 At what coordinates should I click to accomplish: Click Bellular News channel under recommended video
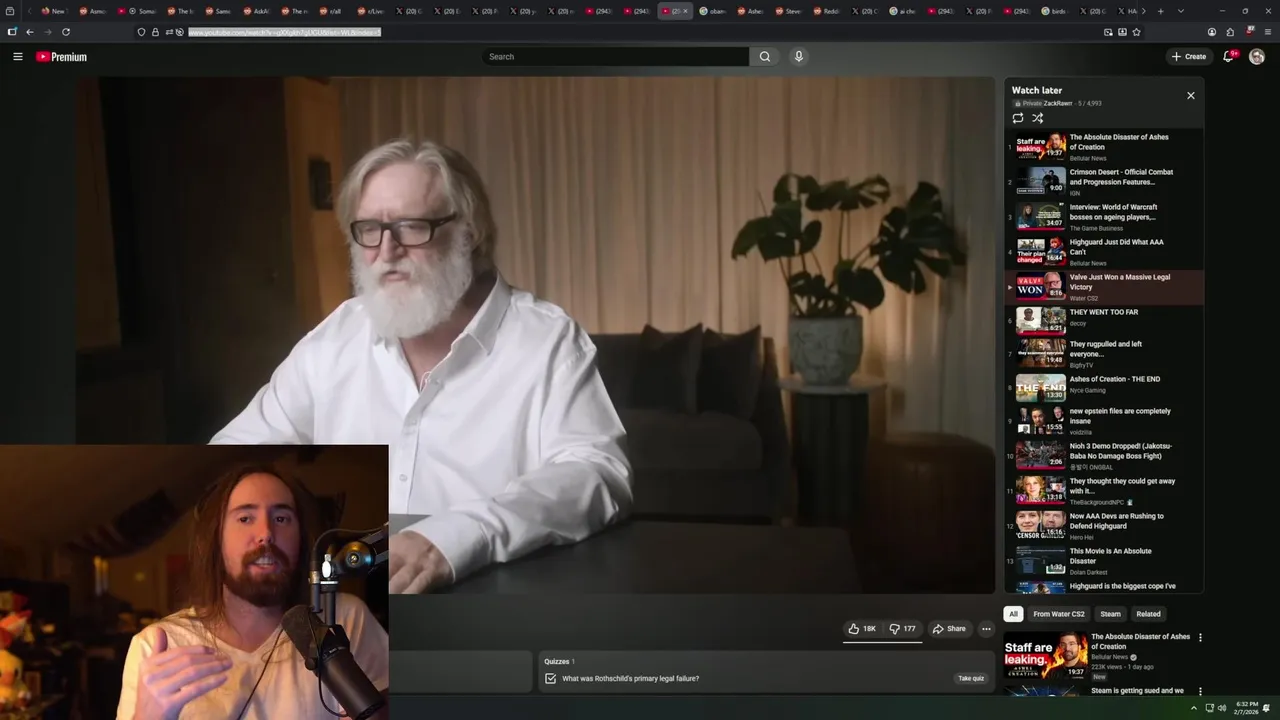click(x=1109, y=657)
